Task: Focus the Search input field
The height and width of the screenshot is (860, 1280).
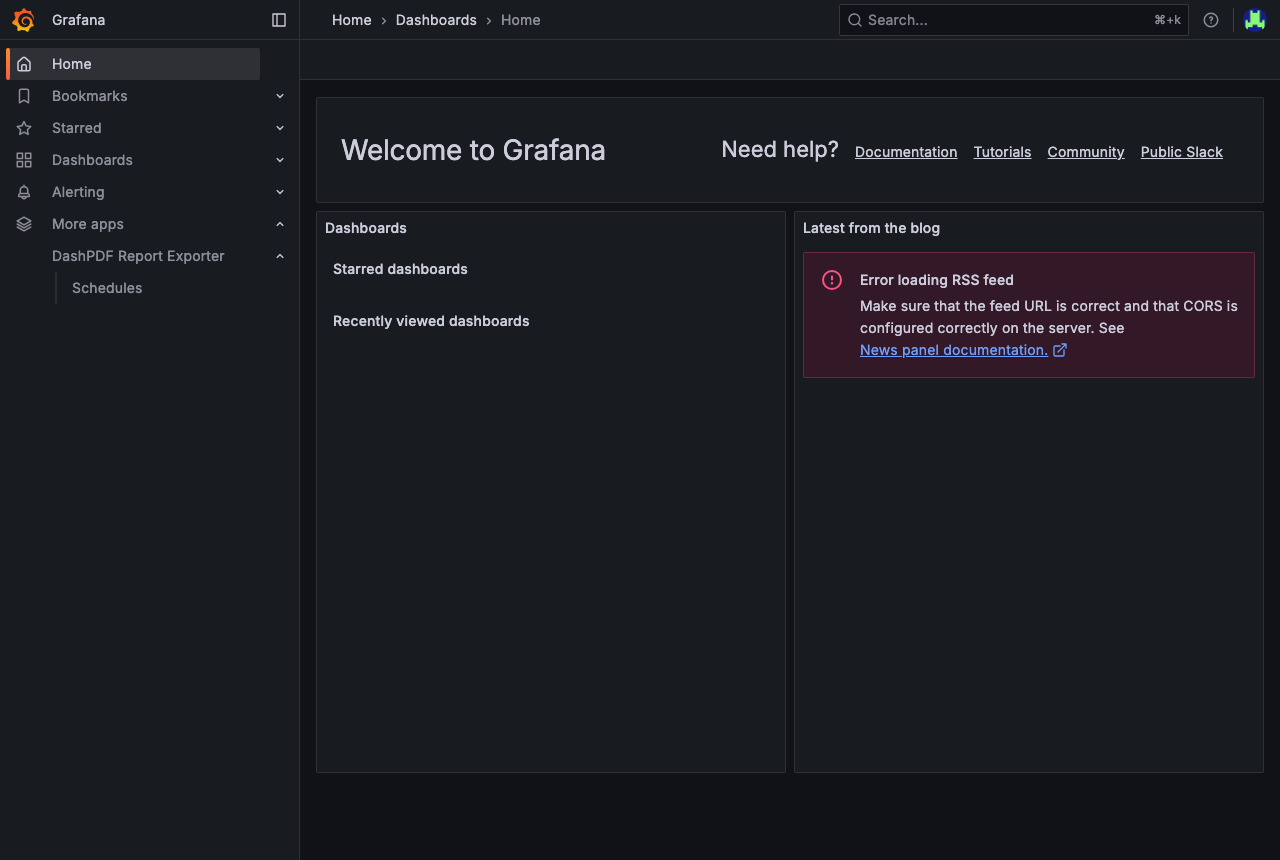Action: pos(1014,20)
